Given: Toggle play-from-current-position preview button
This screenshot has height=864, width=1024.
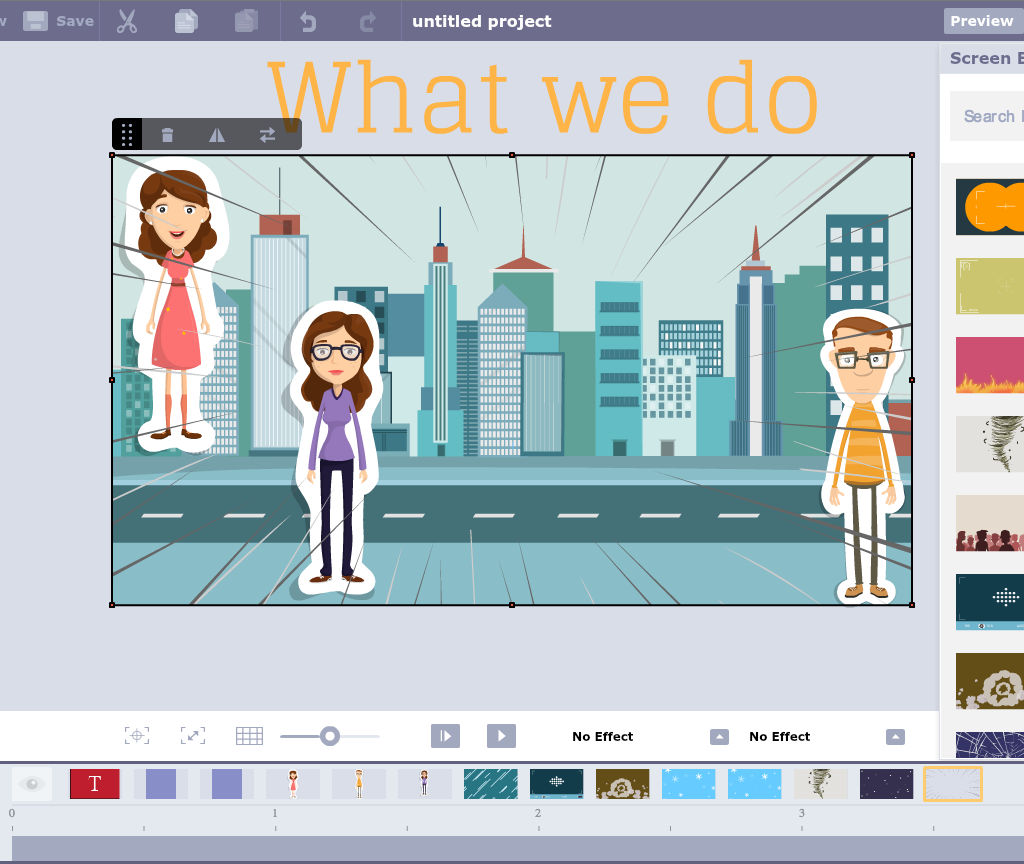Looking at the screenshot, I should click(x=445, y=736).
